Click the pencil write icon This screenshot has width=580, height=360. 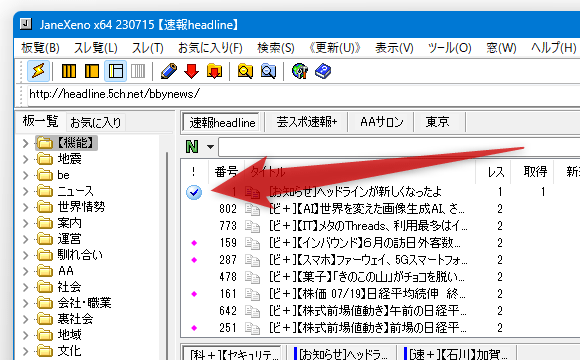coord(169,71)
